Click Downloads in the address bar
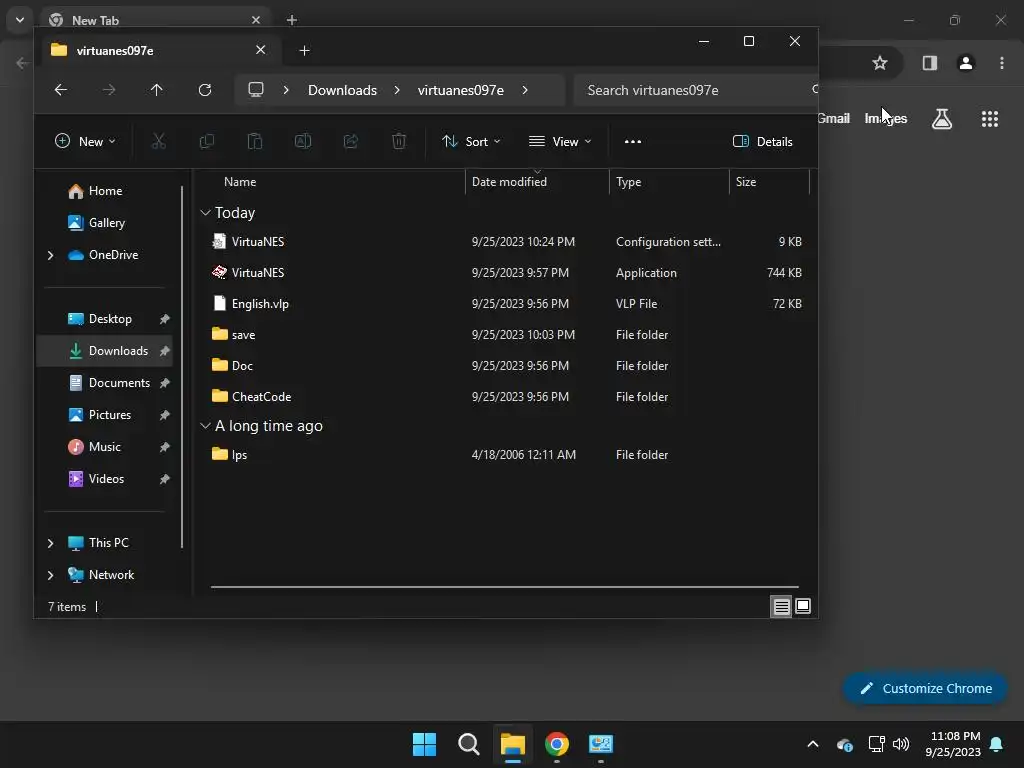1024x768 pixels. [342, 90]
